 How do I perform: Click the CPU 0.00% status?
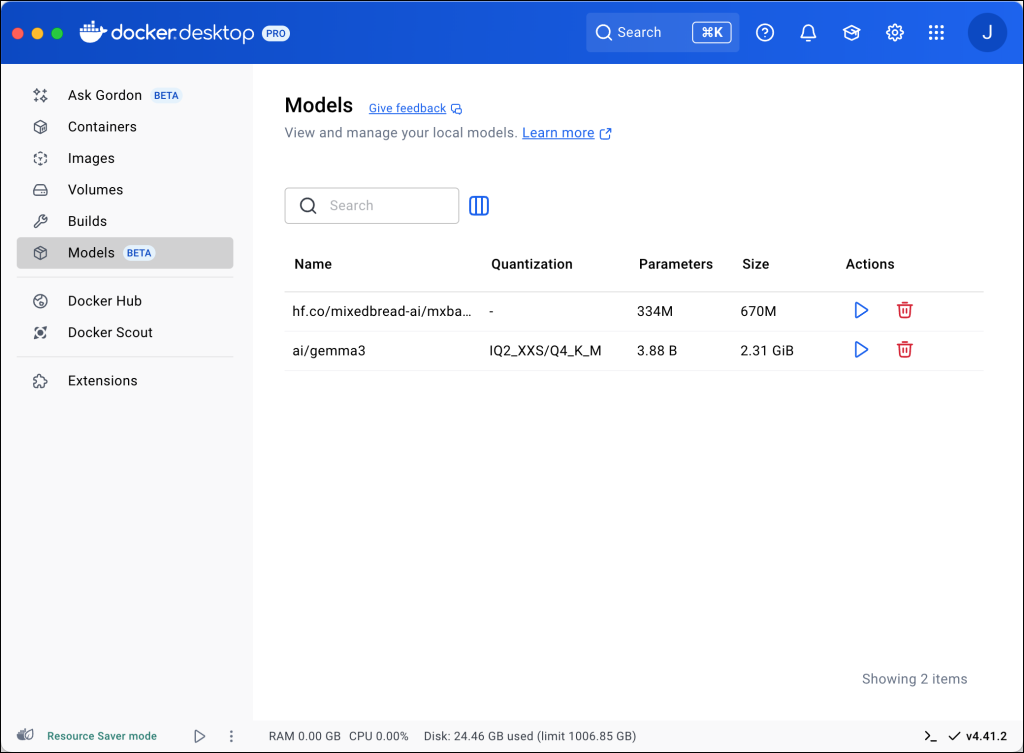[x=379, y=736]
